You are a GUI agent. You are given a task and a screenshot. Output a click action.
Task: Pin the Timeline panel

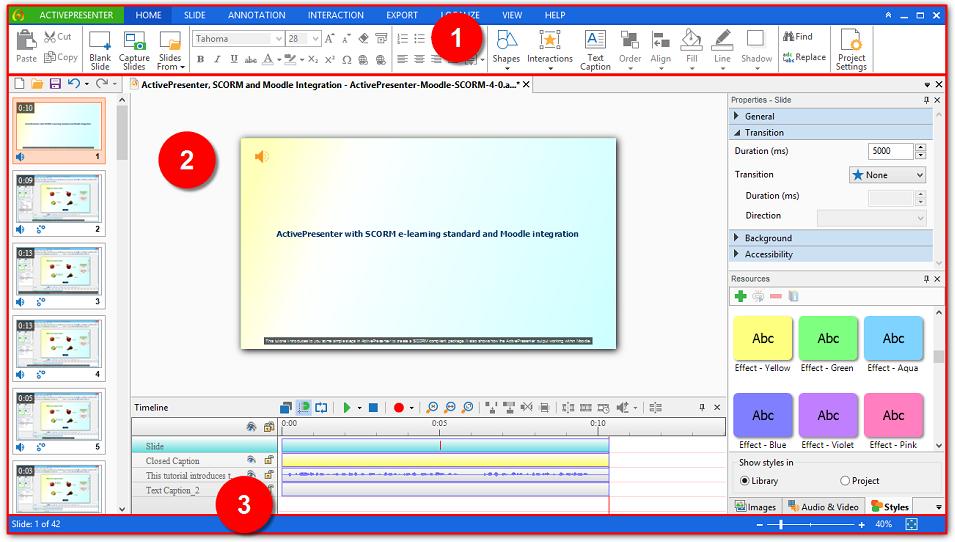point(702,407)
